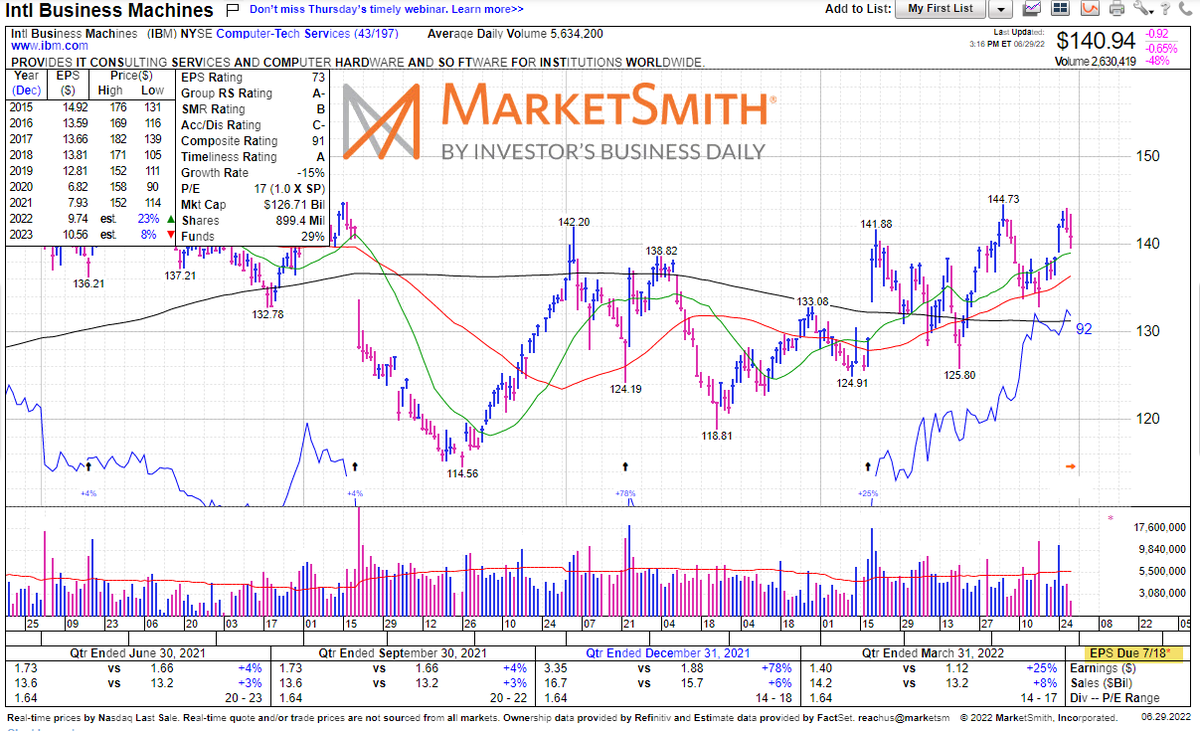Click the 150 price axis label
Image resolution: width=1200 pixels, height=731 pixels.
tap(1148, 156)
